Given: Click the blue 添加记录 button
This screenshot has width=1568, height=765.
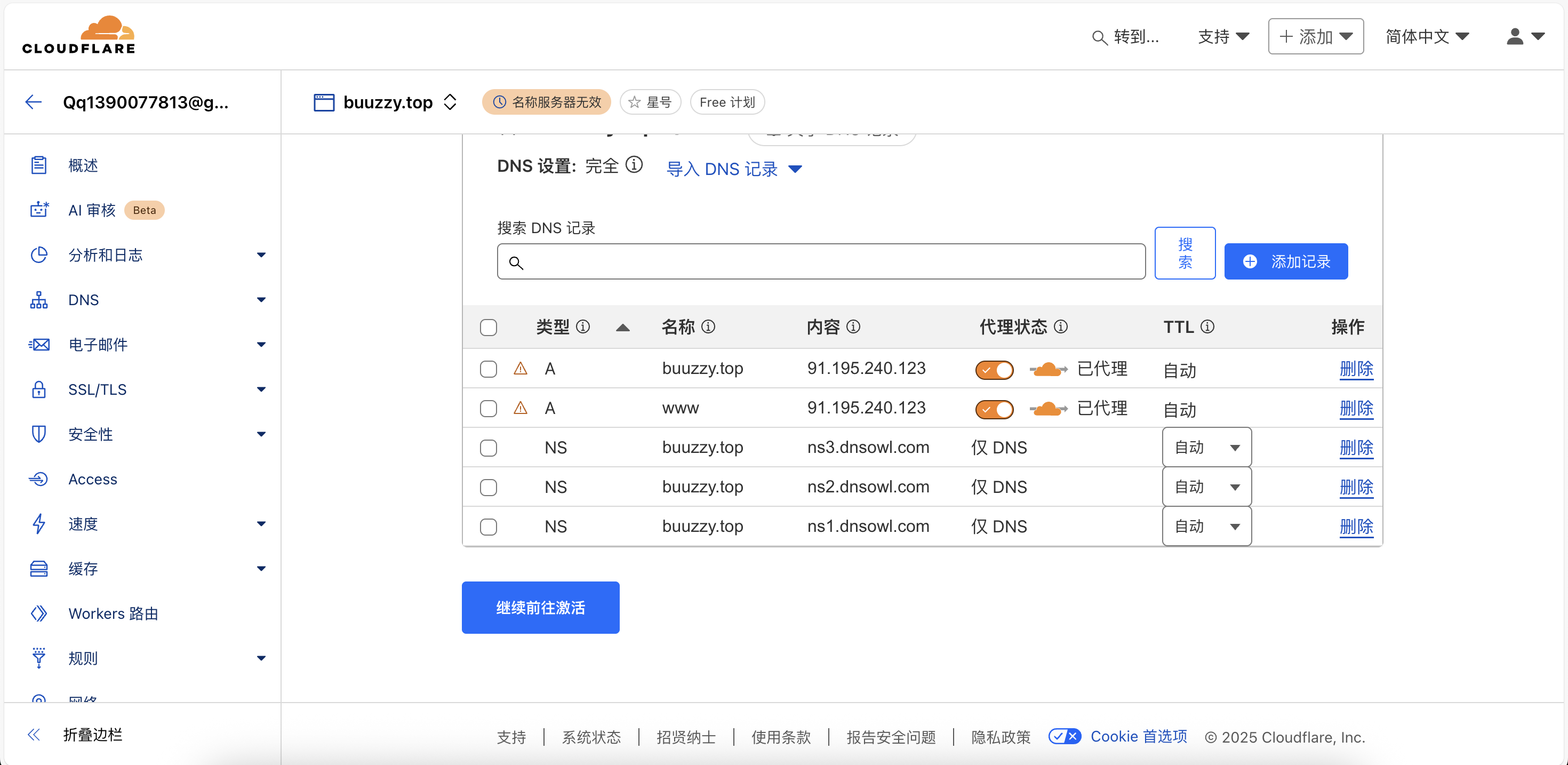Looking at the screenshot, I should click(x=1286, y=261).
